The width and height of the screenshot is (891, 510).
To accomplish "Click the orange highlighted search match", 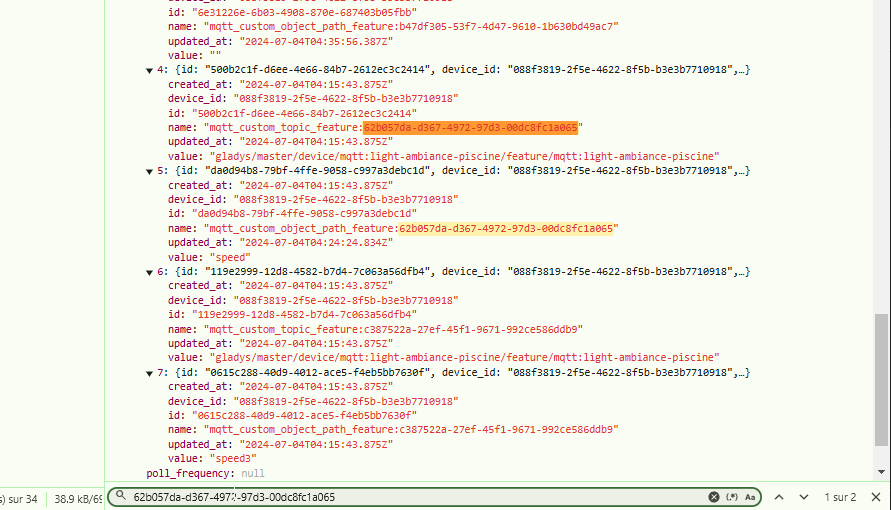I will (x=470, y=128).
